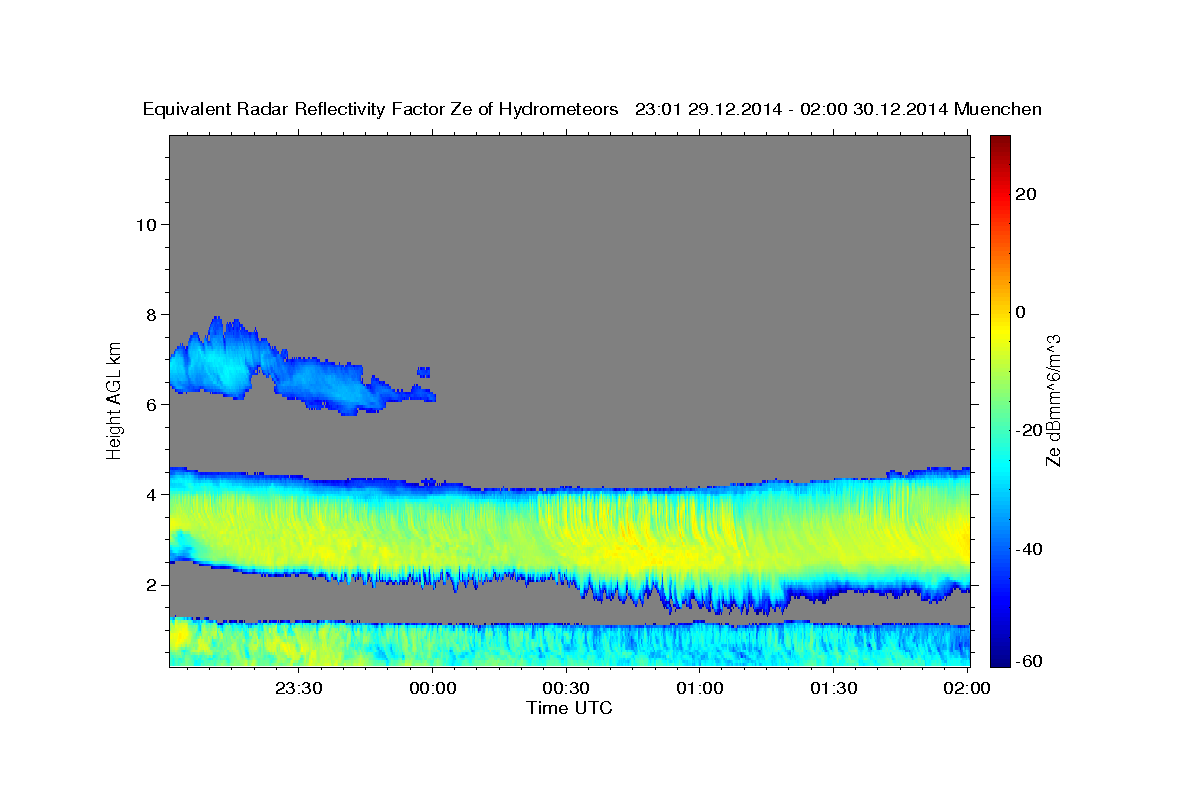1200x800 pixels.
Task: Click the 'Time UTC' axis label
Action: coord(569,708)
